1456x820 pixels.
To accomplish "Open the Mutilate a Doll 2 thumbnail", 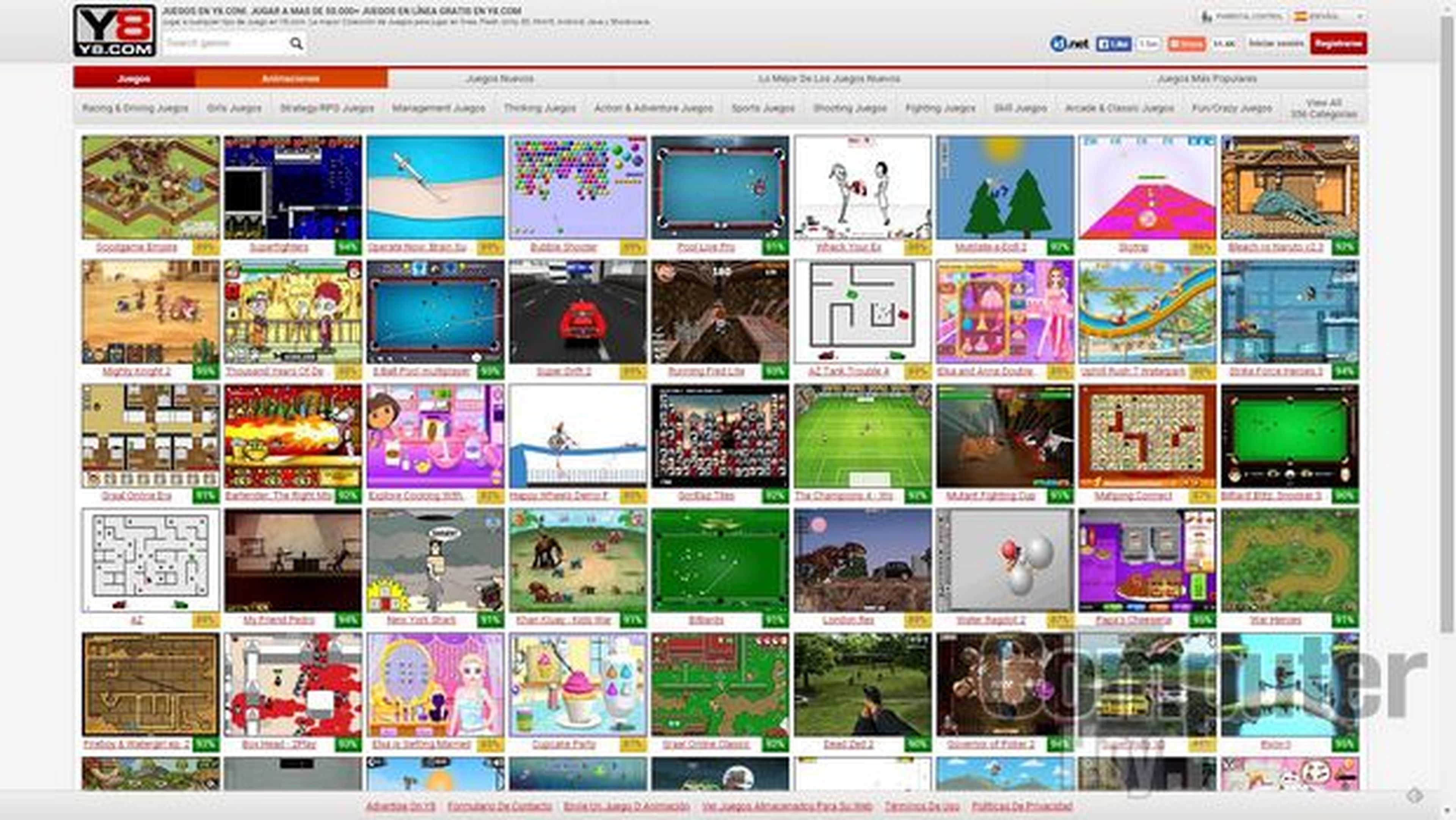I will 1005,187.
